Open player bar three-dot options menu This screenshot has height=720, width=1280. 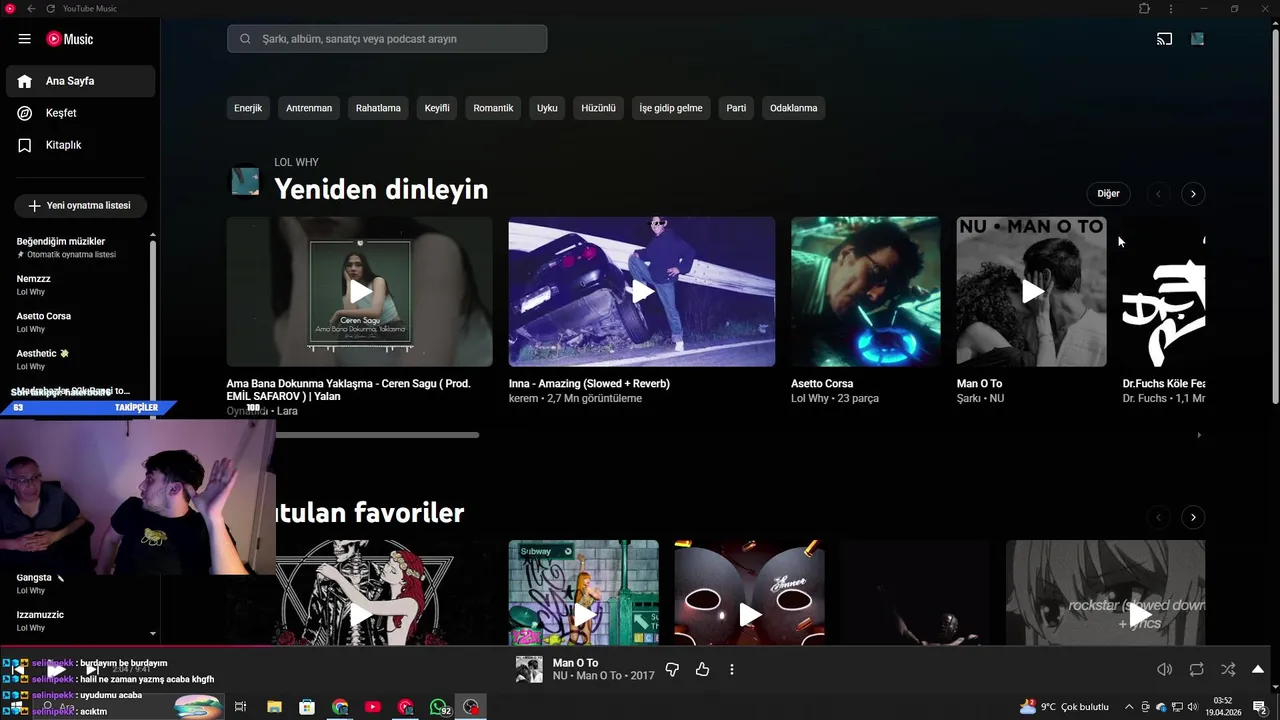(x=731, y=669)
